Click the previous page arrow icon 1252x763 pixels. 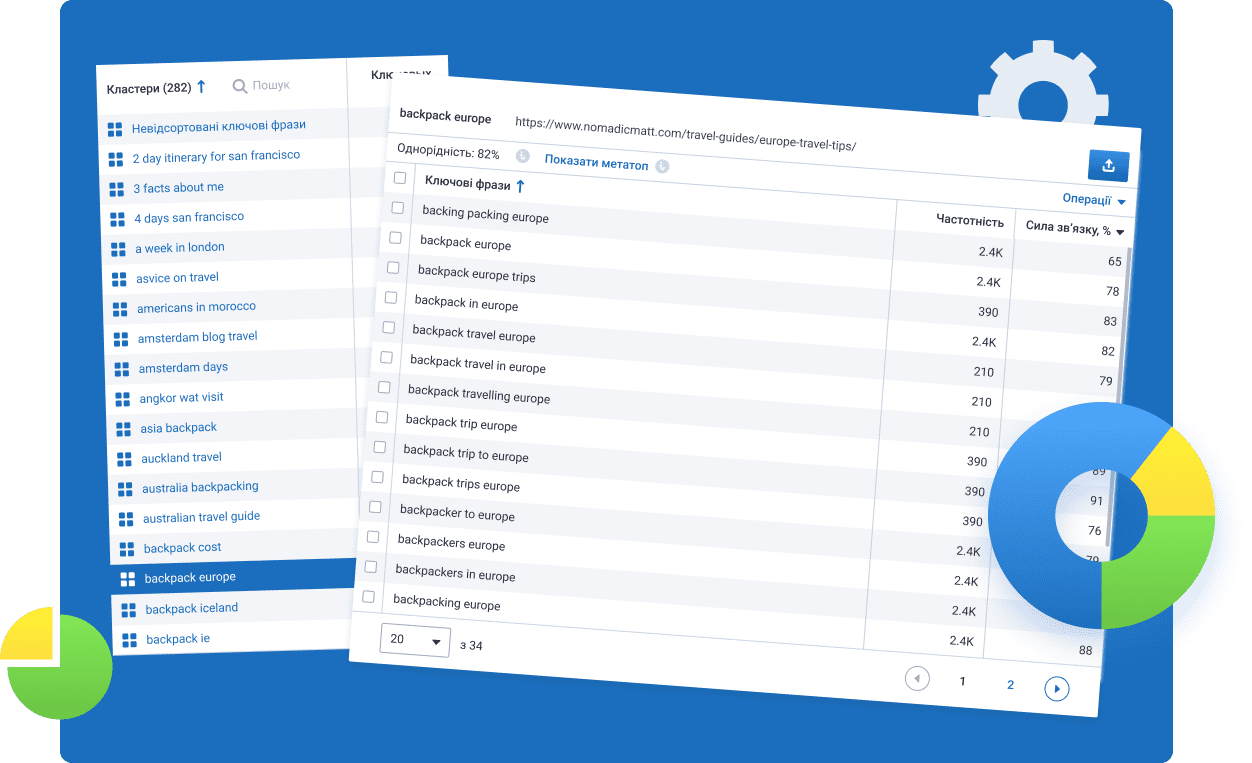pos(916,679)
